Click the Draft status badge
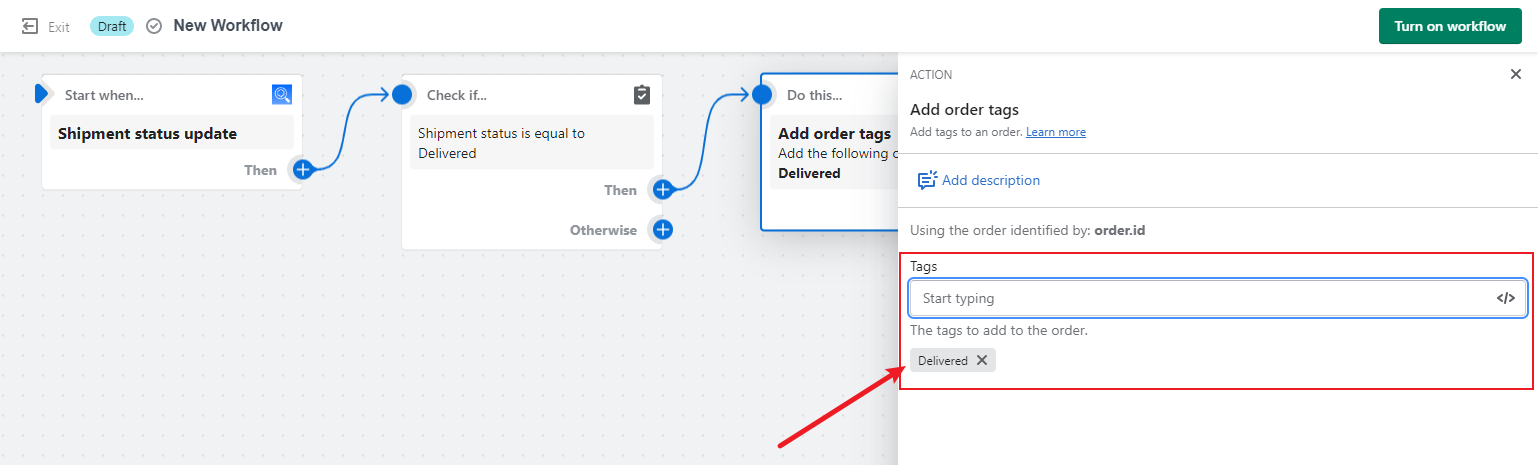The height and width of the screenshot is (465, 1538). click(112, 26)
